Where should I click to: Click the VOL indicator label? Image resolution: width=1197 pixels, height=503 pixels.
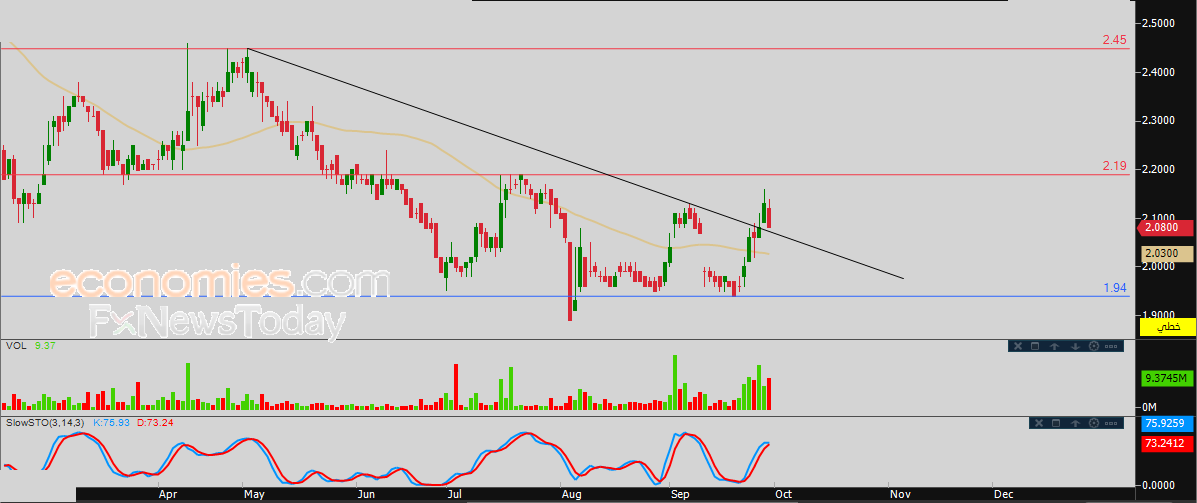click(15, 346)
